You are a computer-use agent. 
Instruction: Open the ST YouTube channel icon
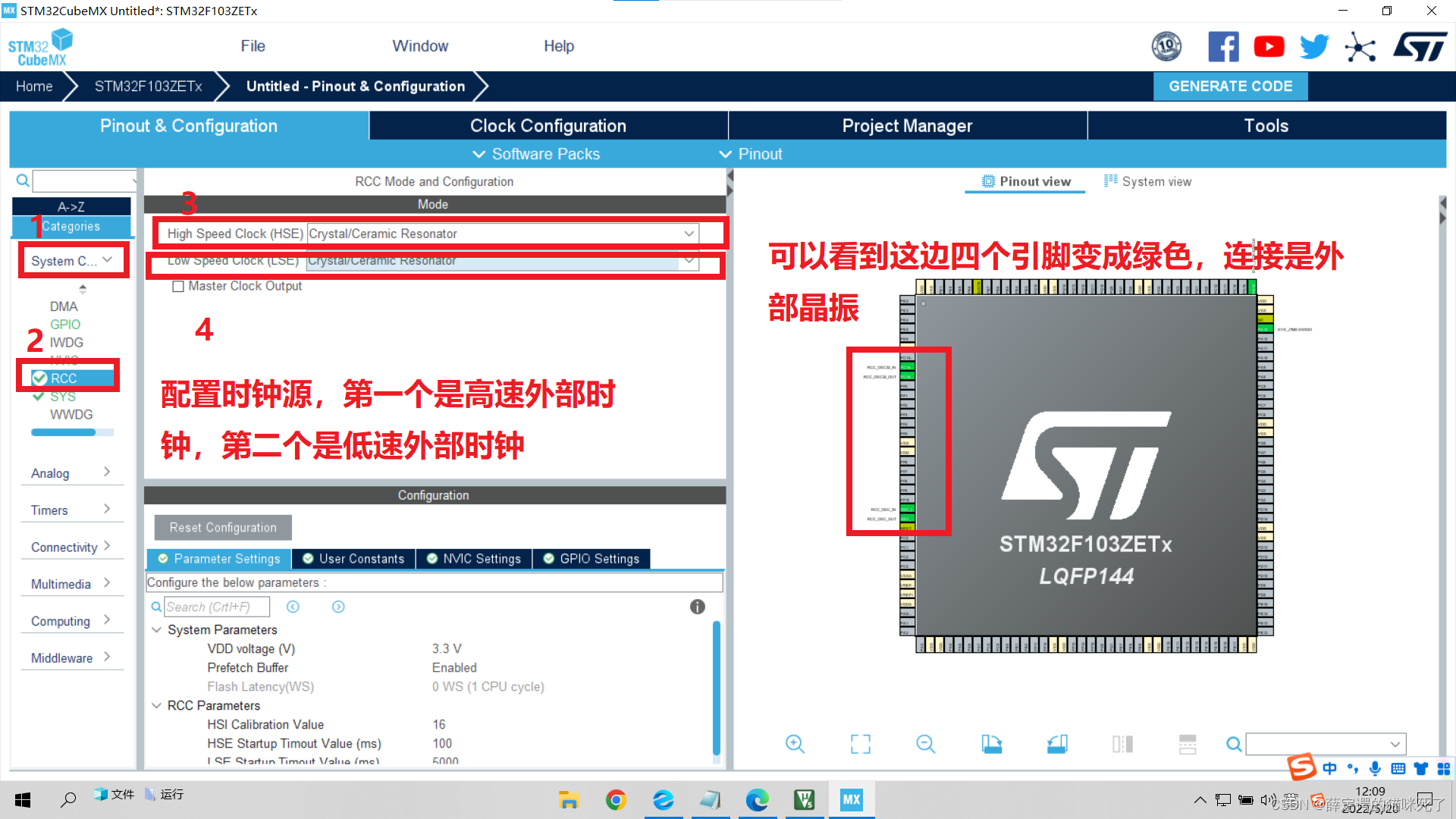click(1269, 47)
